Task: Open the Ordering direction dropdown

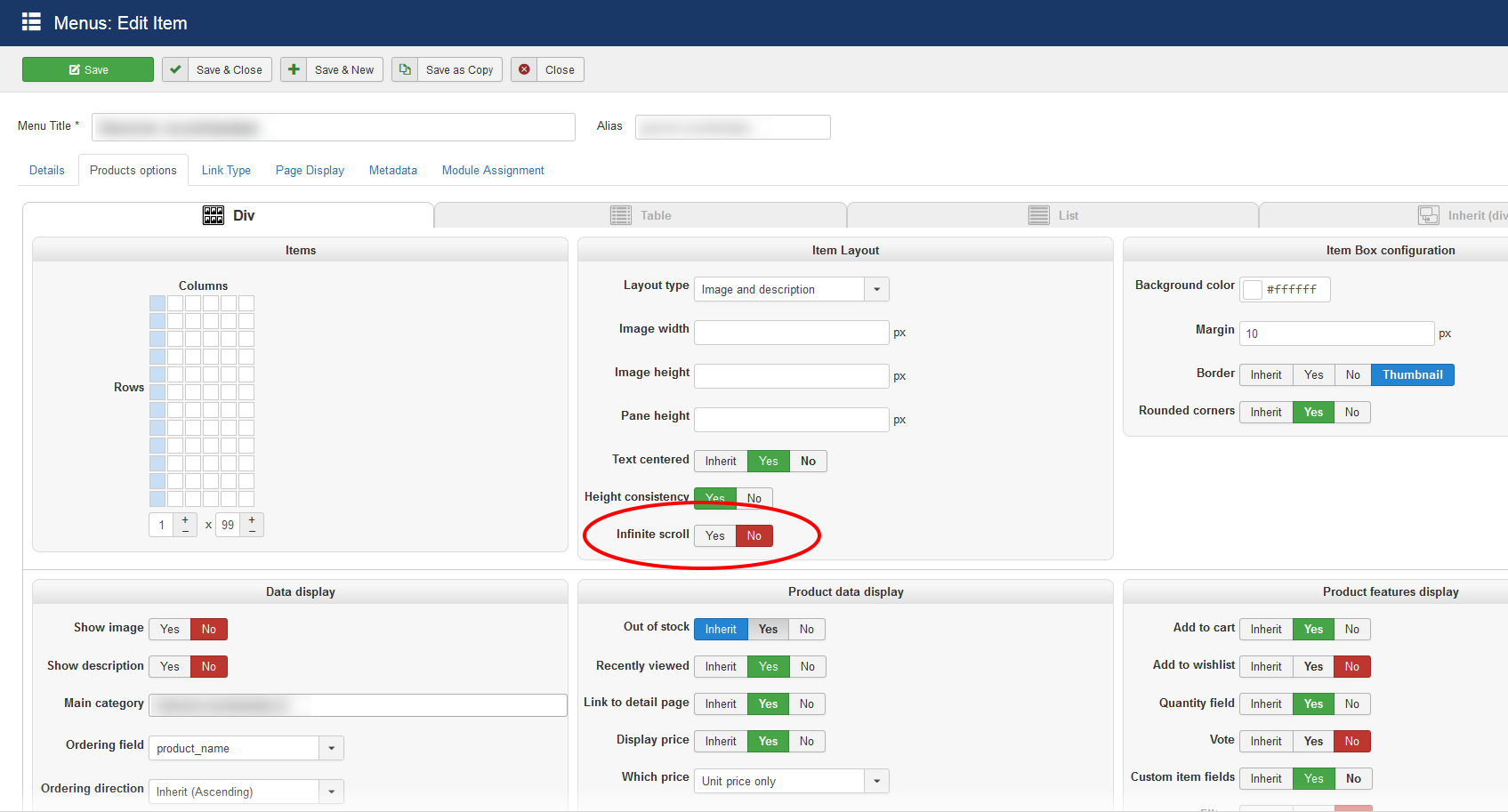Action: (246, 792)
